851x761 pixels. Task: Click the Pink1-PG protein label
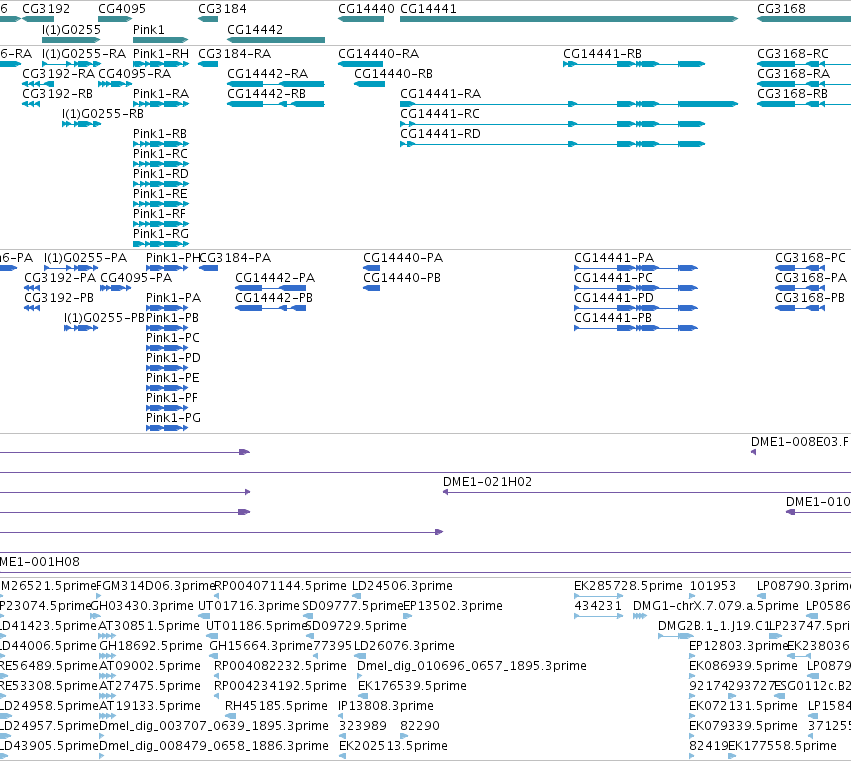click(x=173, y=418)
